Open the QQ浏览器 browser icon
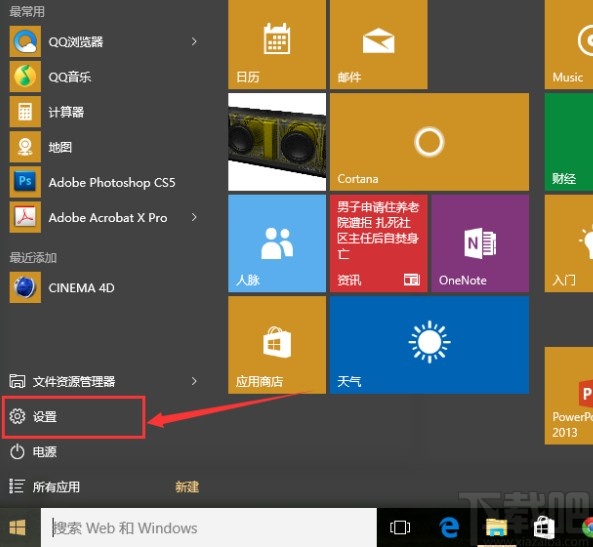This screenshot has width=593, height=547. click(25, 42)
